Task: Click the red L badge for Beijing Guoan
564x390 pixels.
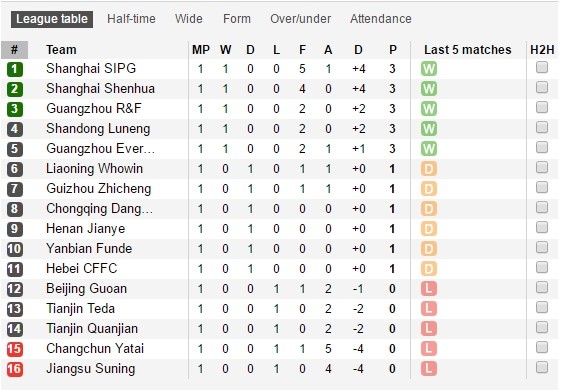Action: pyautogui.click(x=429, y=289)
